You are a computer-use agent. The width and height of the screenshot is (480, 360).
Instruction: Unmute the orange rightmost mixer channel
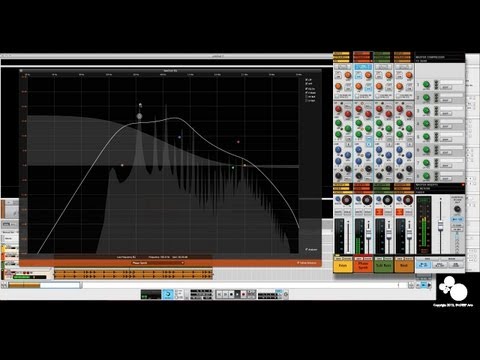coord(400,212)
